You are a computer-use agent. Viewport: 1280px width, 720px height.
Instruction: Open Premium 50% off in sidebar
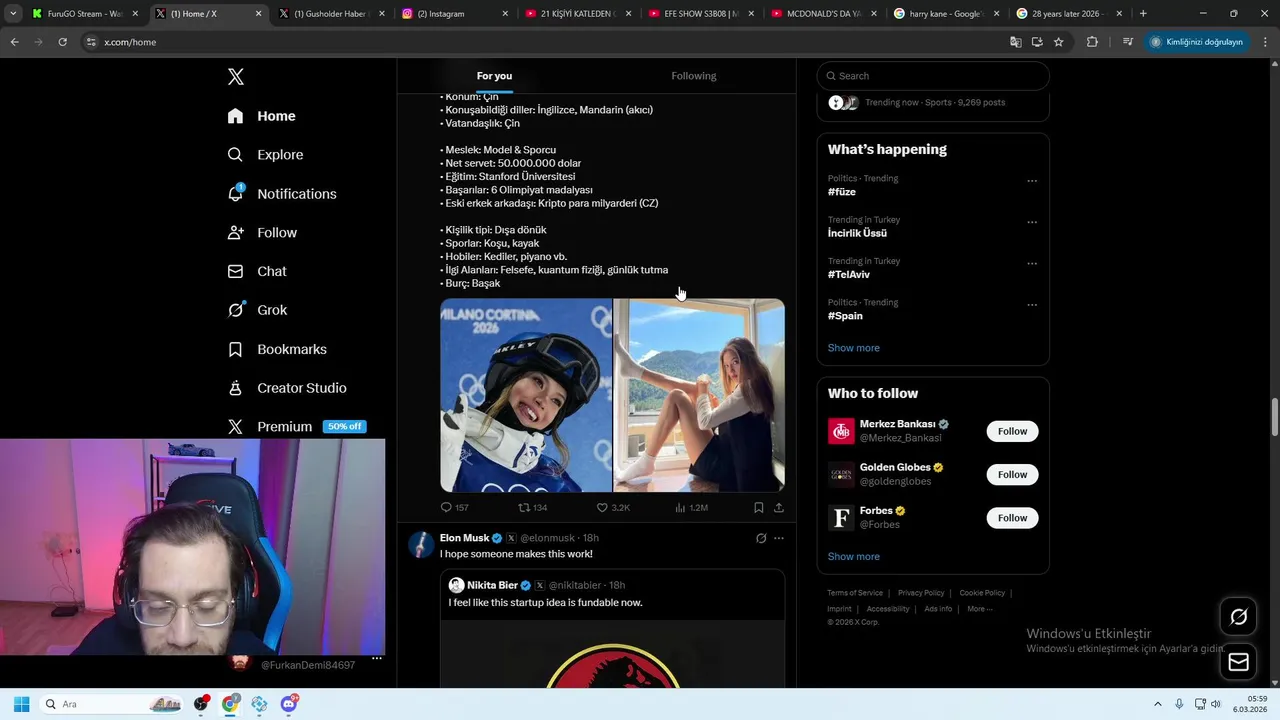(296, 427)
